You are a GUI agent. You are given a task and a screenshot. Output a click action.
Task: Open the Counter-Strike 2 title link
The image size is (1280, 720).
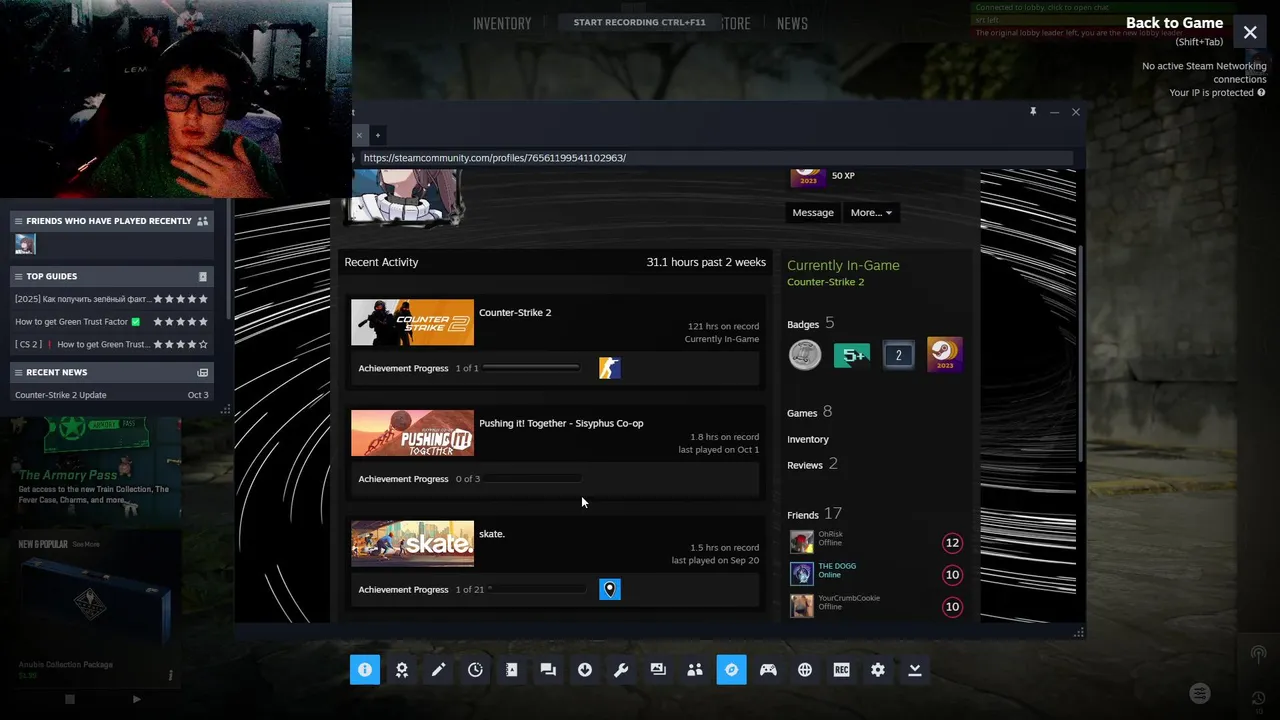tap(515, 312)
